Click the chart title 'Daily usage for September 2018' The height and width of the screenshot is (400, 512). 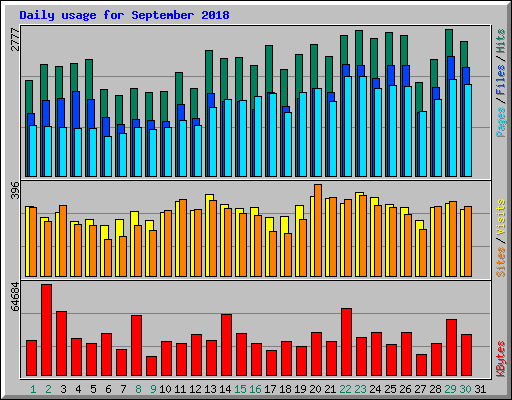point(124,16)
